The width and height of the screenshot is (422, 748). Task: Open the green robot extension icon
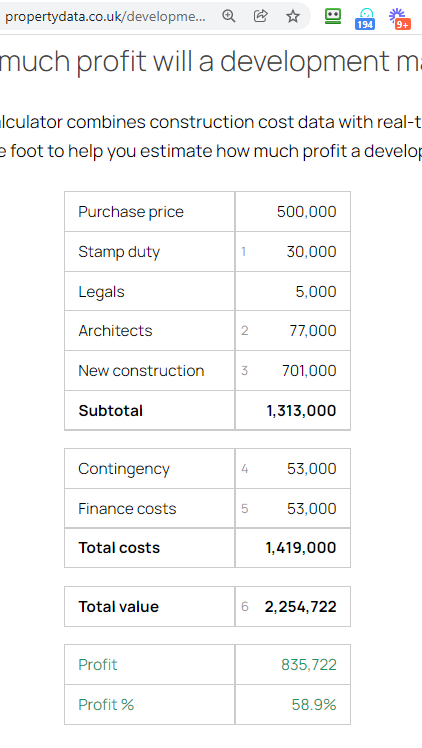[x=333, y=16]
